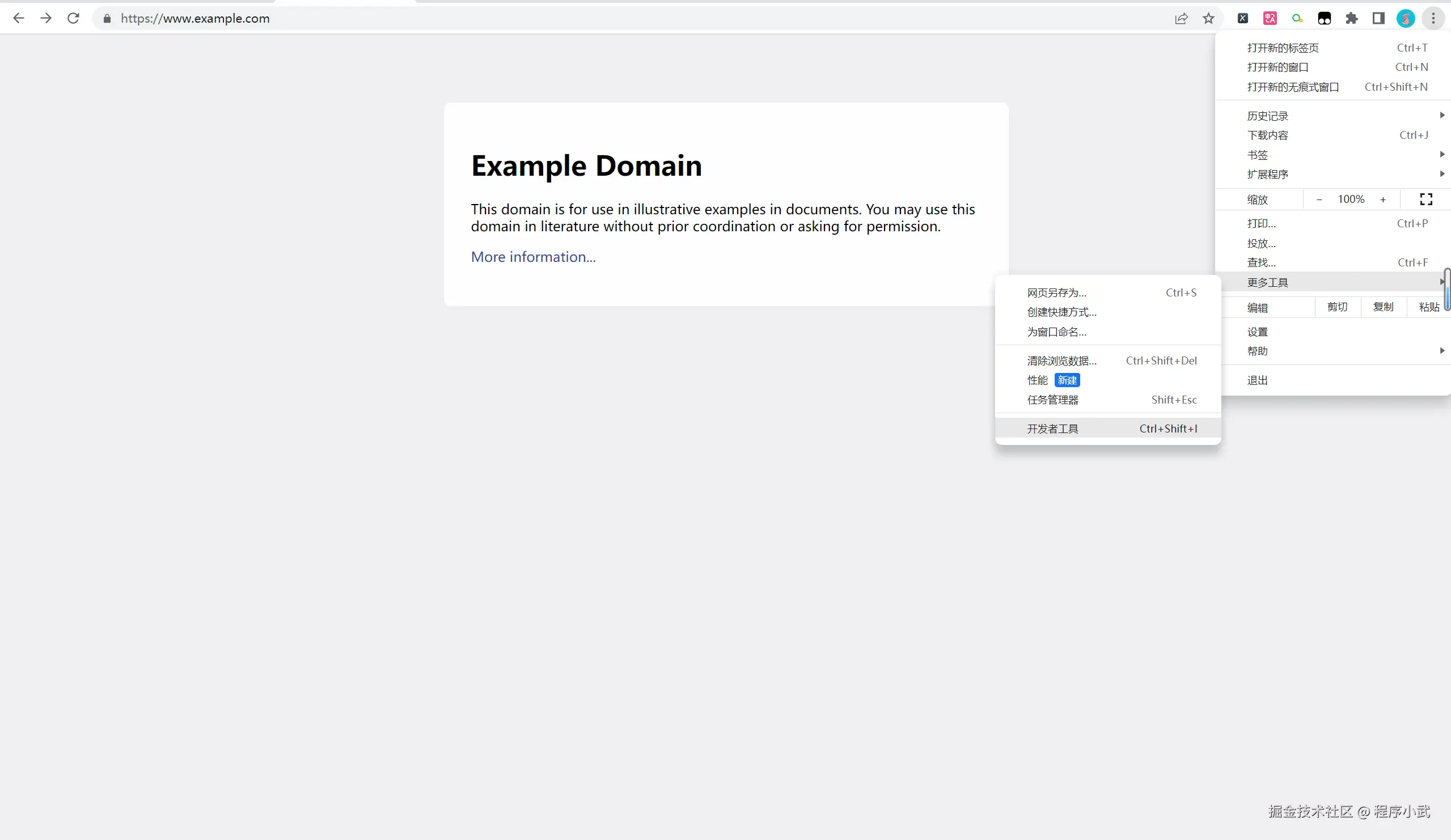Bookmark this page with star icon
This screenshot has width=1451, height=840.
[x=1208, y=19]
